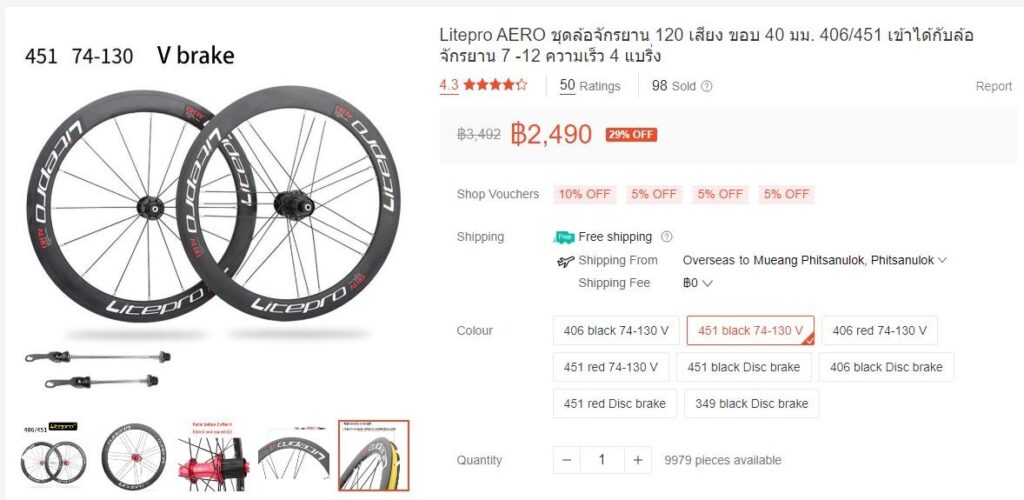Click the green Free shipping truck badge

[565, 237]
